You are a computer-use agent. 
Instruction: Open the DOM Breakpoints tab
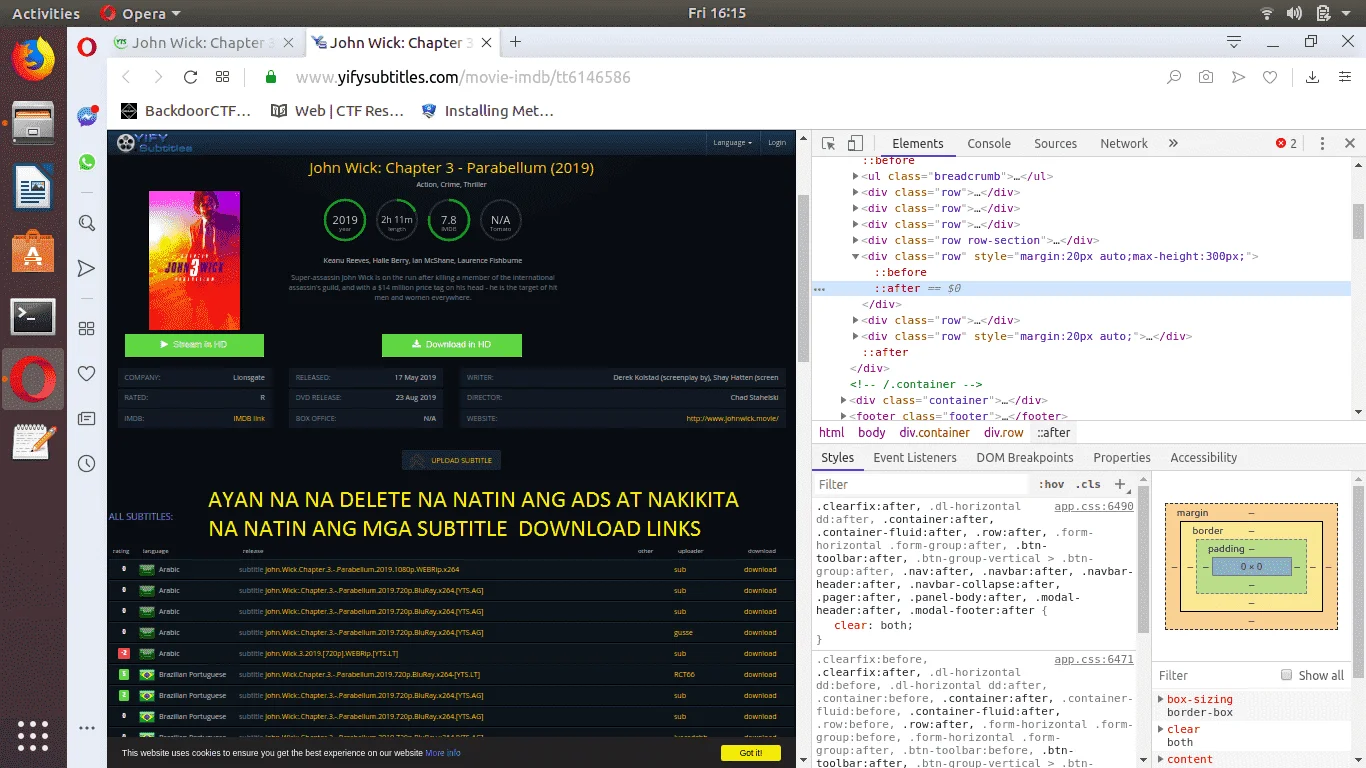(x=1025, y=457)
